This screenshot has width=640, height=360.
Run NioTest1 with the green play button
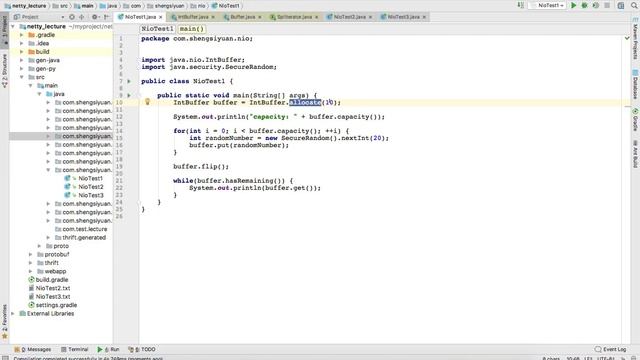click(573, 6)
